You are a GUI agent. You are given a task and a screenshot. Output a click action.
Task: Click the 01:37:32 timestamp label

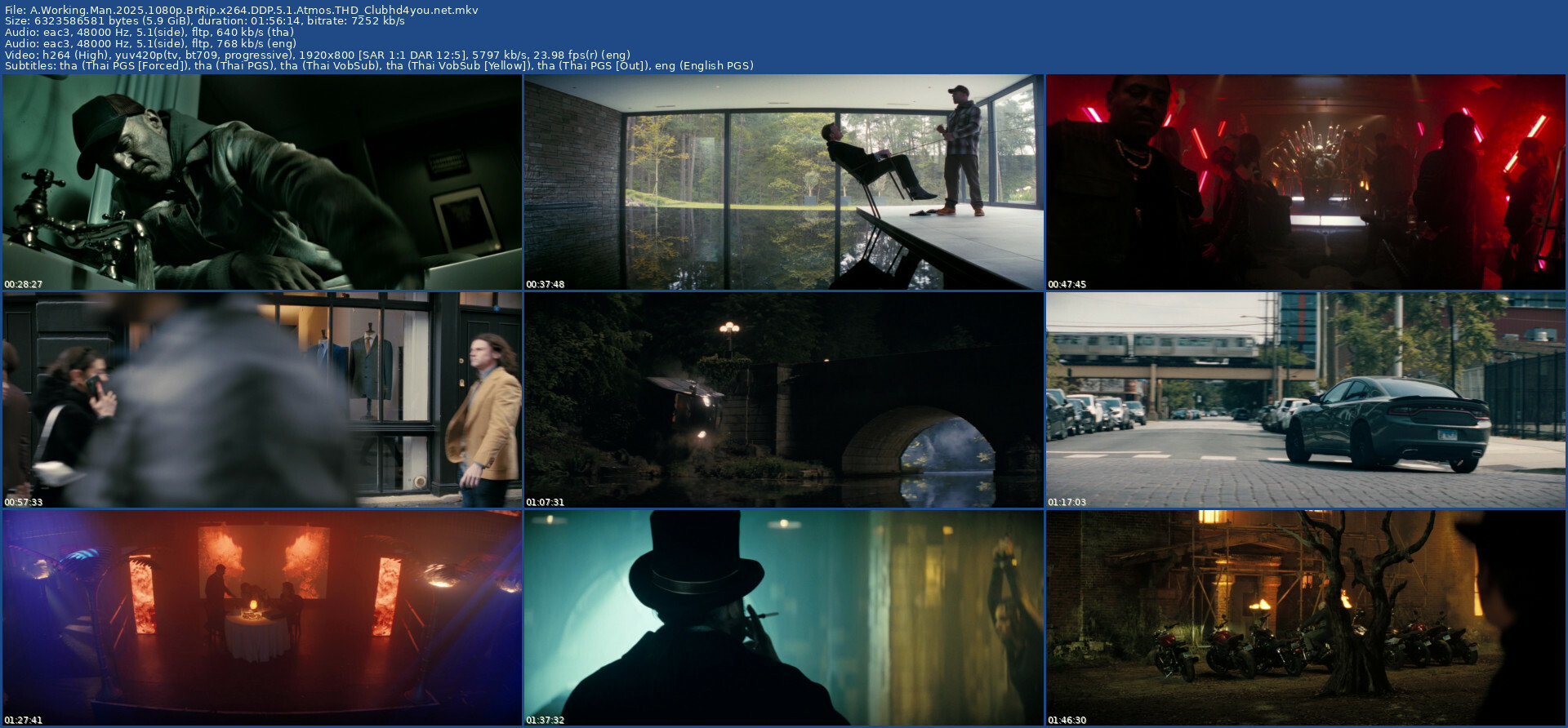546,720
